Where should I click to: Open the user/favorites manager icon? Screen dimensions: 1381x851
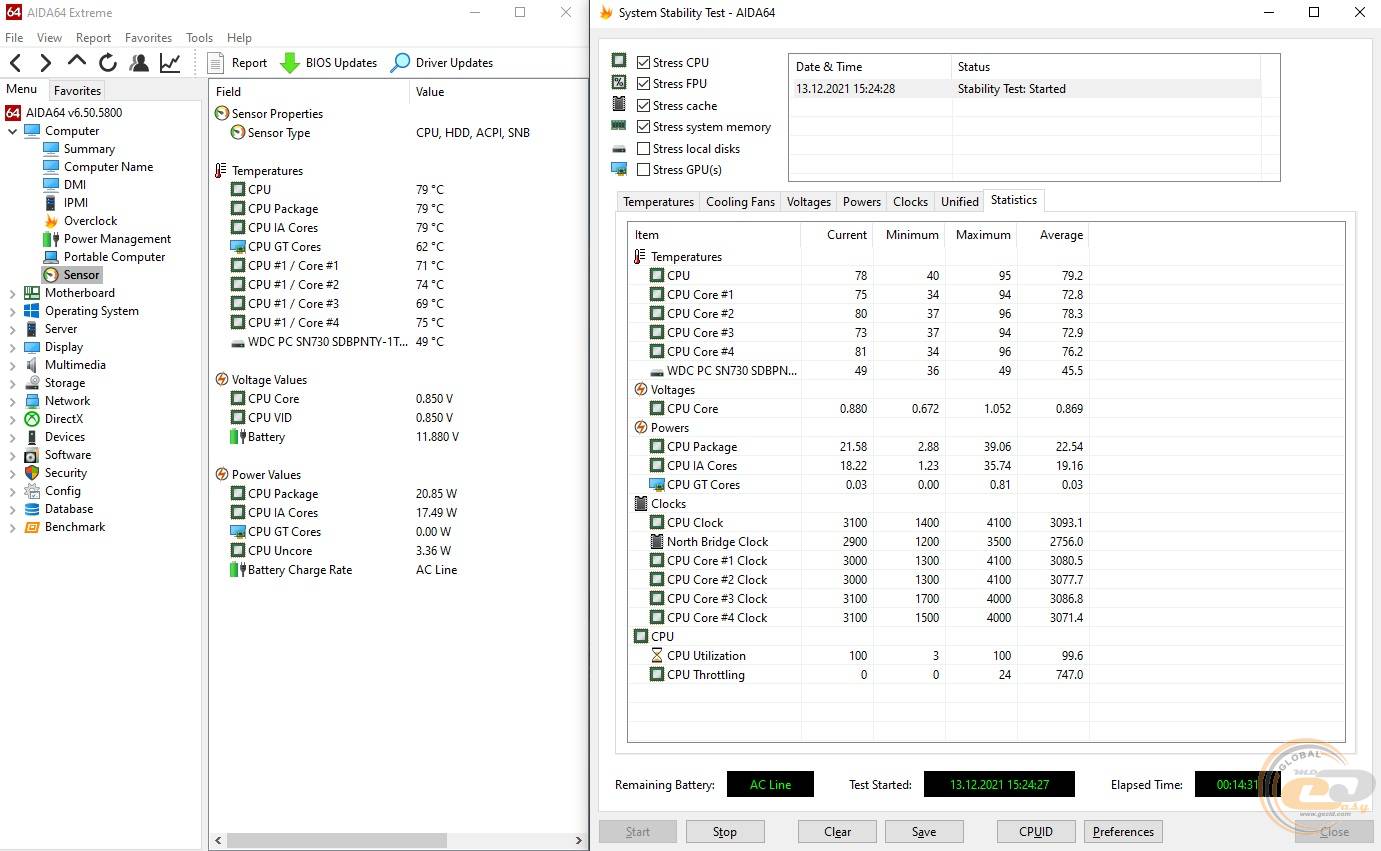pyautogui.click(x=139, y=63)
